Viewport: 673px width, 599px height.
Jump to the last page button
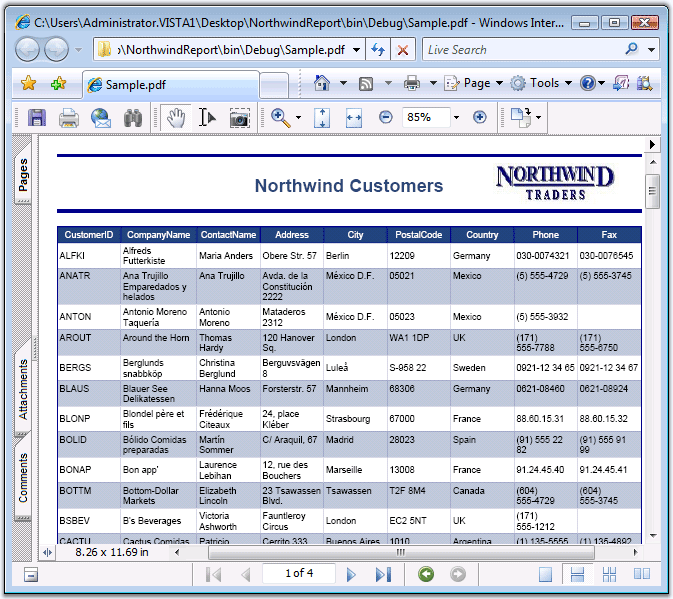[382, 574]
